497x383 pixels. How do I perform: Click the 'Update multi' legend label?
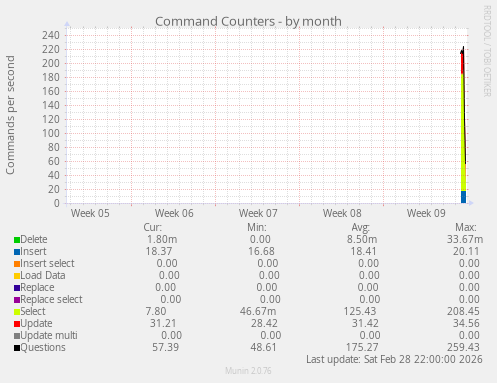tap(49, 335)
